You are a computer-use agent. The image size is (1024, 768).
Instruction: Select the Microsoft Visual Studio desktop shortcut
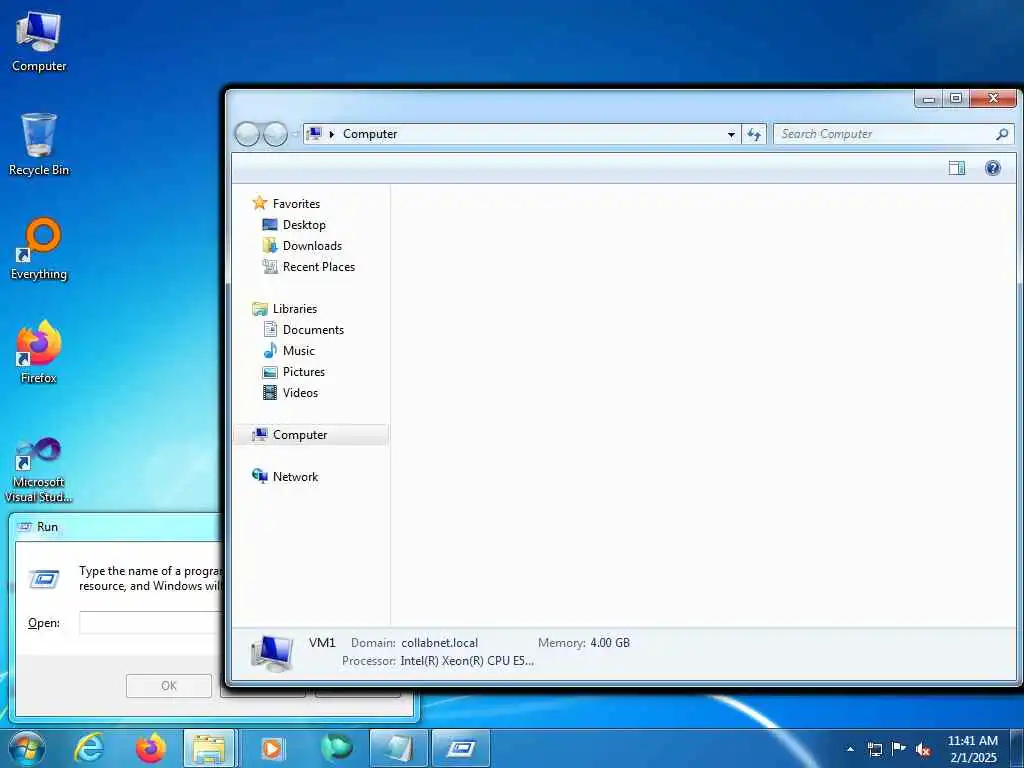click(39, 470)
